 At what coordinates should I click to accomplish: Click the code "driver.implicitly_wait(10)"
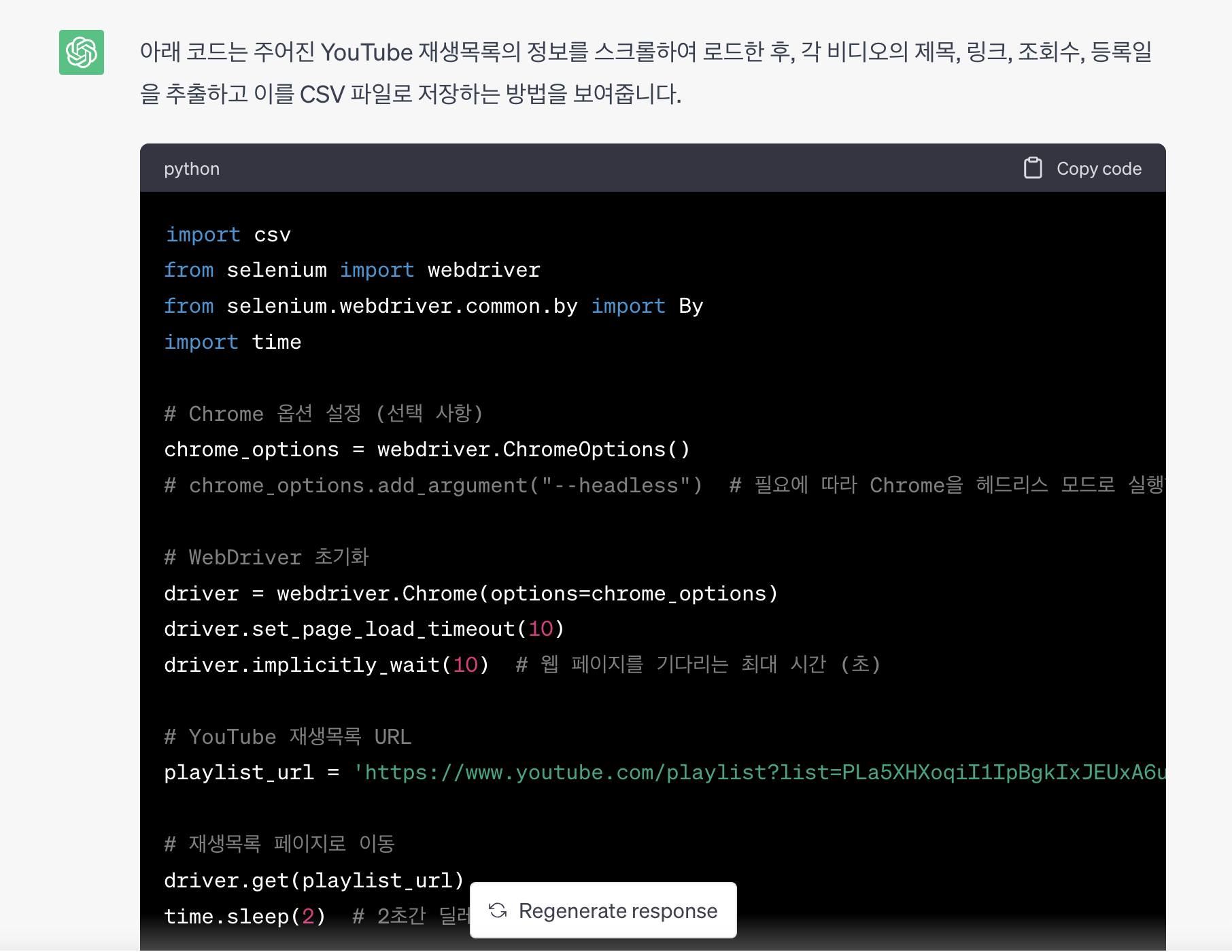(326, 664)
